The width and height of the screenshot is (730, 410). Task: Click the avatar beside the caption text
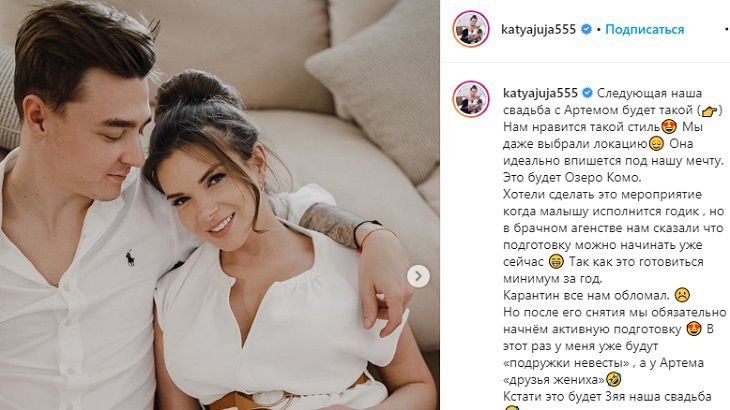click(x=471, y=99)
